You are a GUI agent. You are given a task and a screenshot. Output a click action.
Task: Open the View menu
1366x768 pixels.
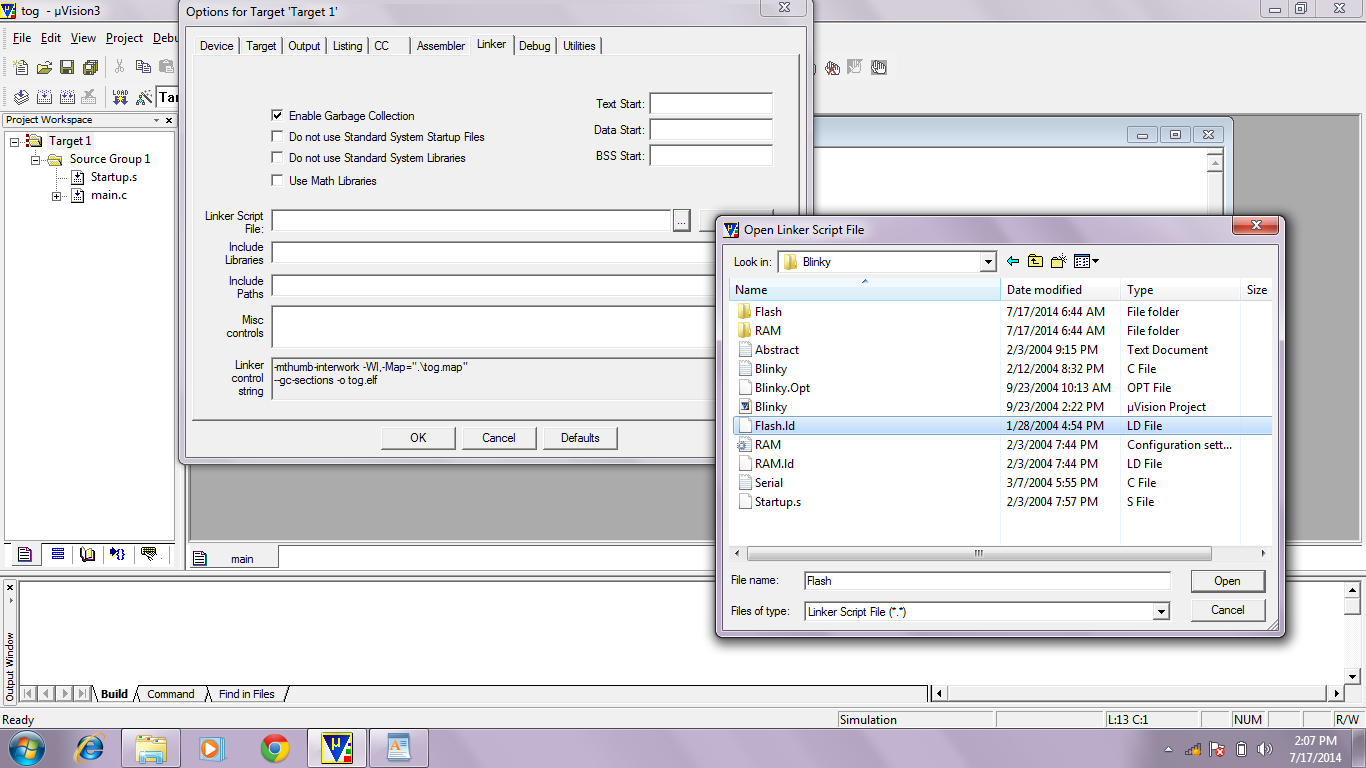[83, 38]
